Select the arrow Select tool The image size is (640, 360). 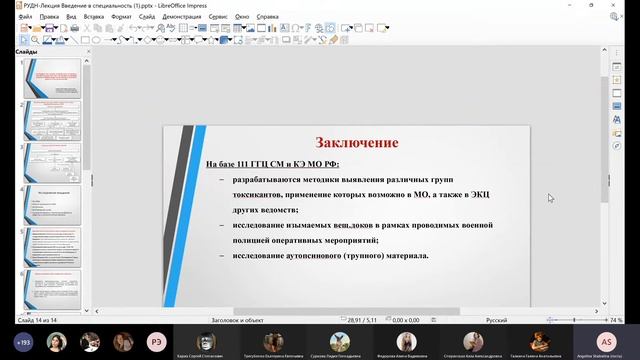pos(24,40)
